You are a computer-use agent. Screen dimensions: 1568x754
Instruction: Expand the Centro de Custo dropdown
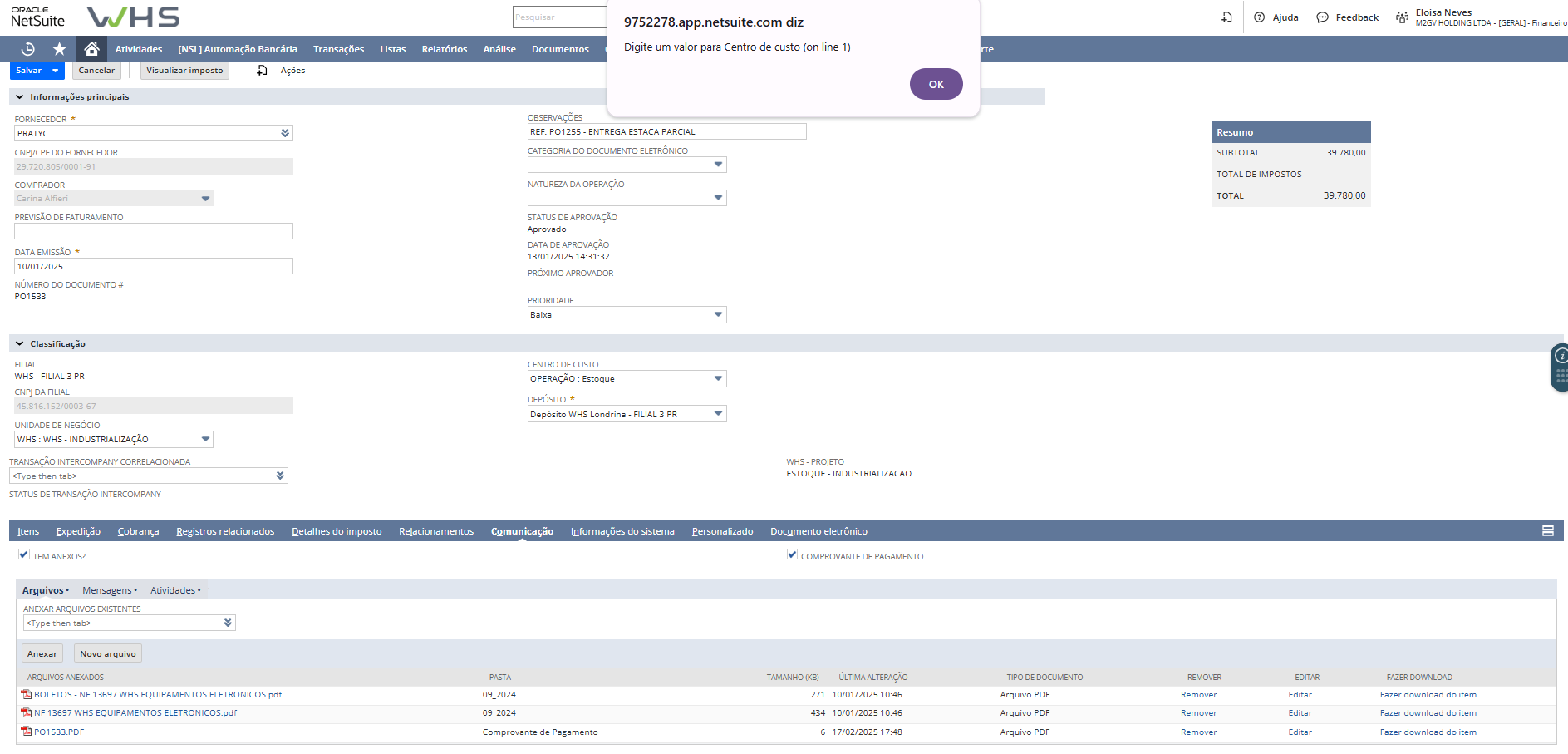point(718,378)
